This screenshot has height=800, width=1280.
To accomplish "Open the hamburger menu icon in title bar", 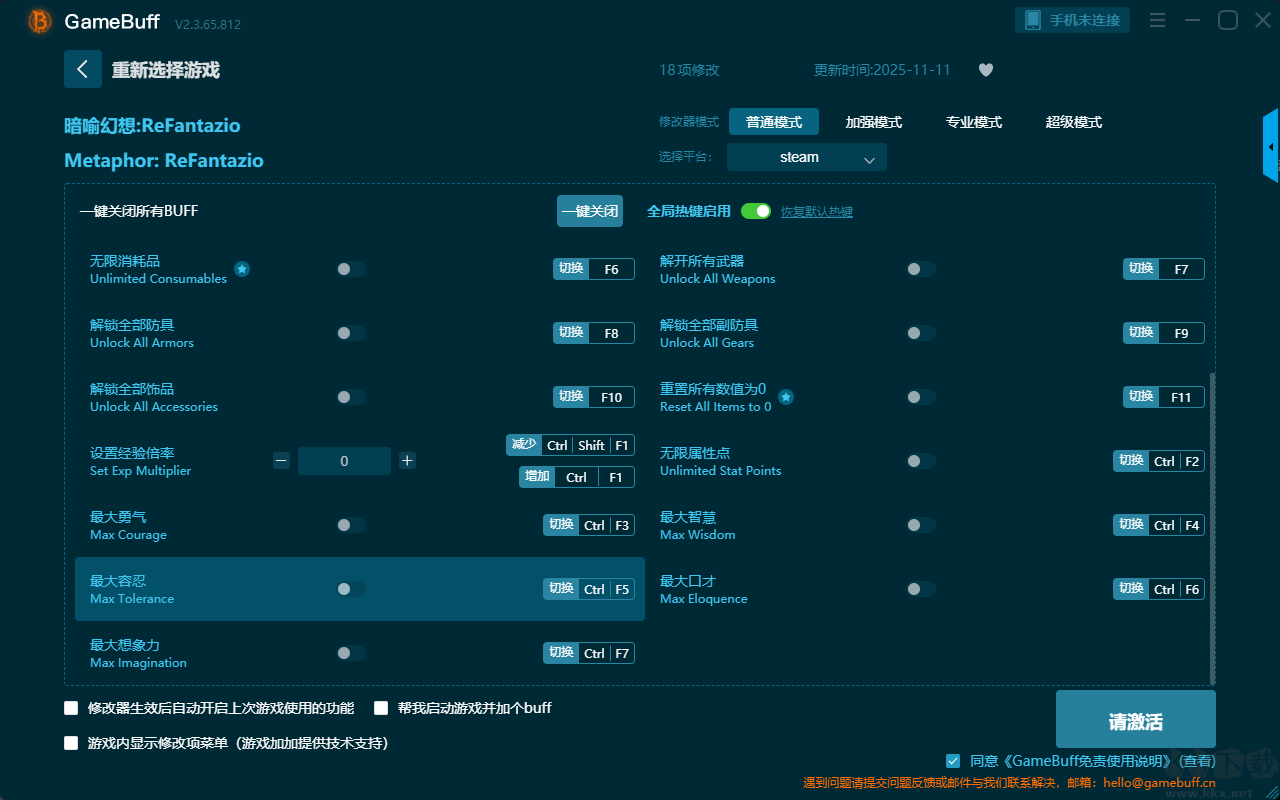I will click(x=1157, y=20).
